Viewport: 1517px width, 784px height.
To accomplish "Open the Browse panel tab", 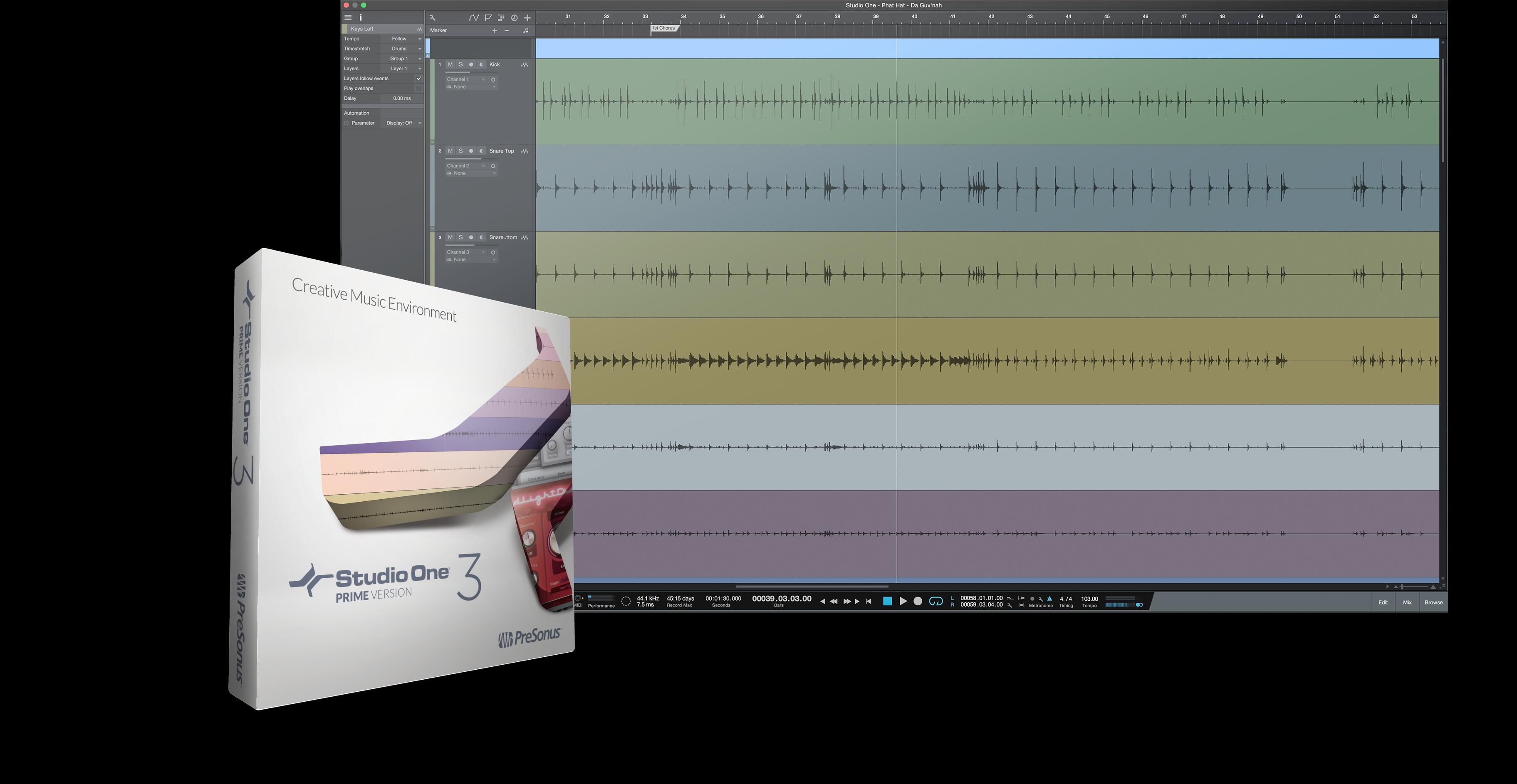I will [1433, 602].
